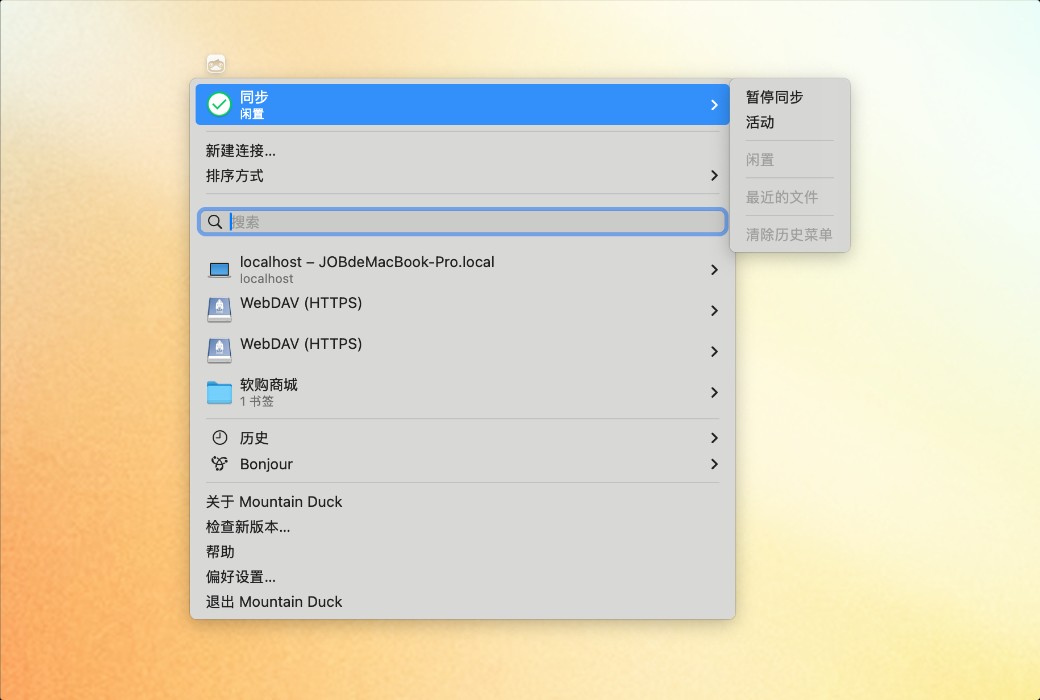This screenshot has height=700, width=1040.
Task: Expand the 历史 submenu chevron
Action: (x=714, y=437)
